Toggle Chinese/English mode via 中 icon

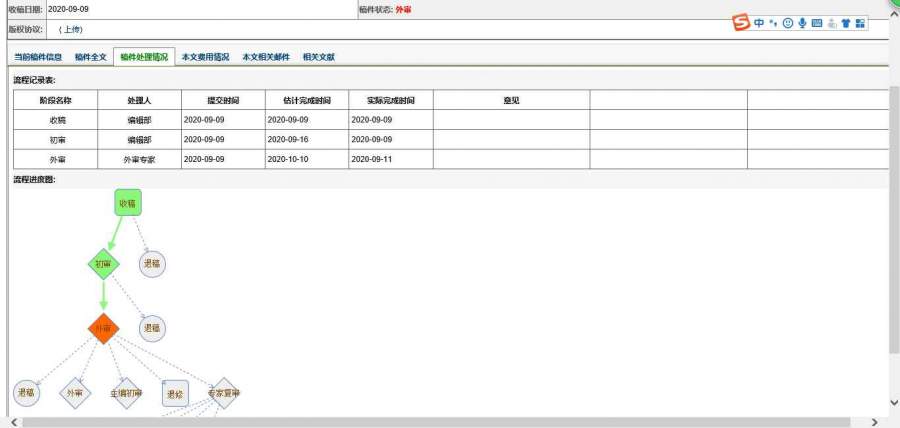tap(759, 23)
